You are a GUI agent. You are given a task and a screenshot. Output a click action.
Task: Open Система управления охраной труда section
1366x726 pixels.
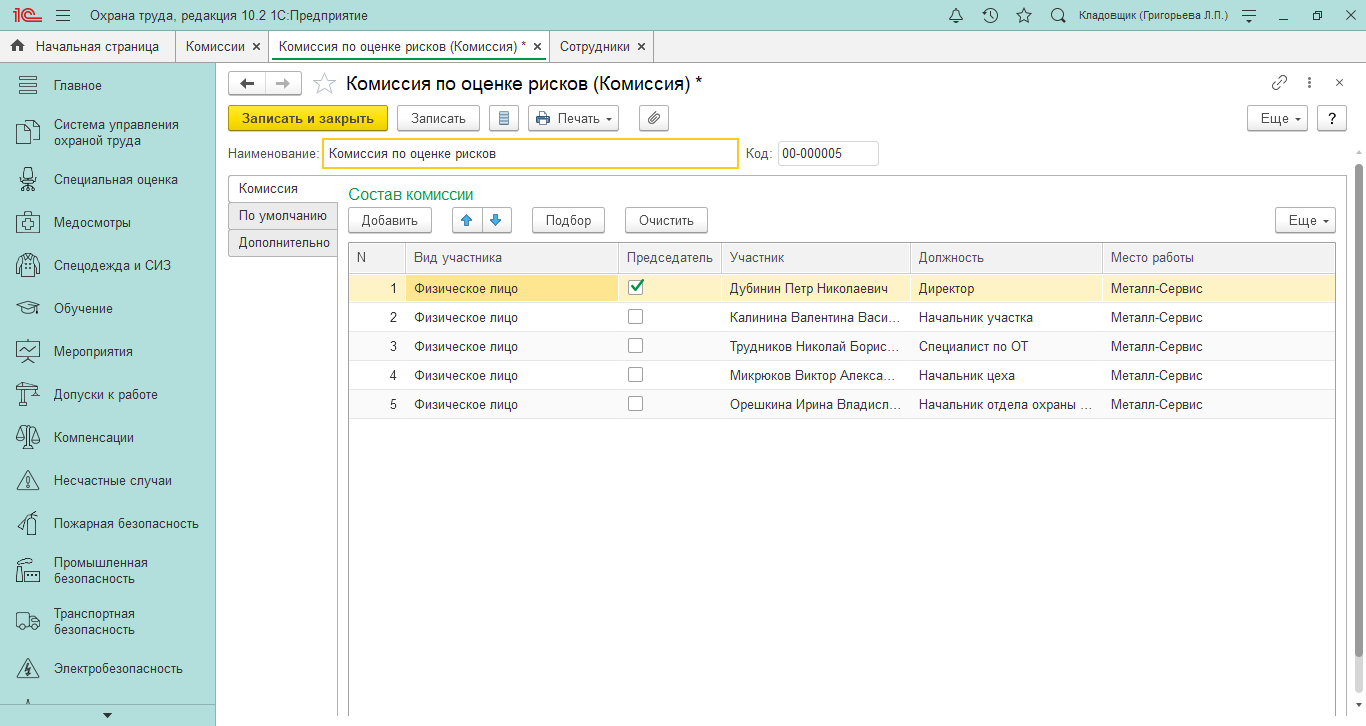coord(107,132)
